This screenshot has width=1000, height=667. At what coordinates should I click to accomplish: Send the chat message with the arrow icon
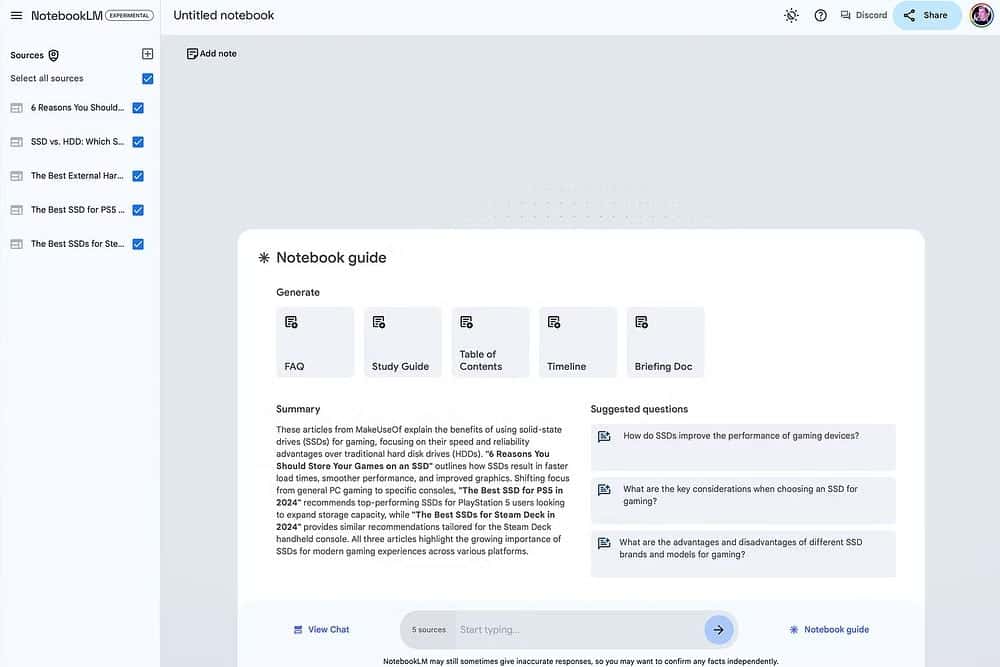click(x=718, y=629)
